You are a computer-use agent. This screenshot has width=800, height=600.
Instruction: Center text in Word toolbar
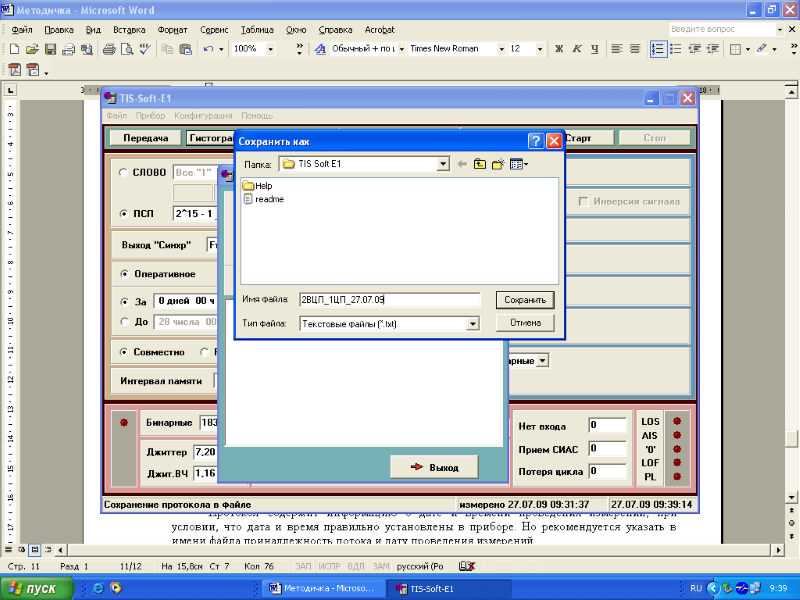(x=635, y=49)
